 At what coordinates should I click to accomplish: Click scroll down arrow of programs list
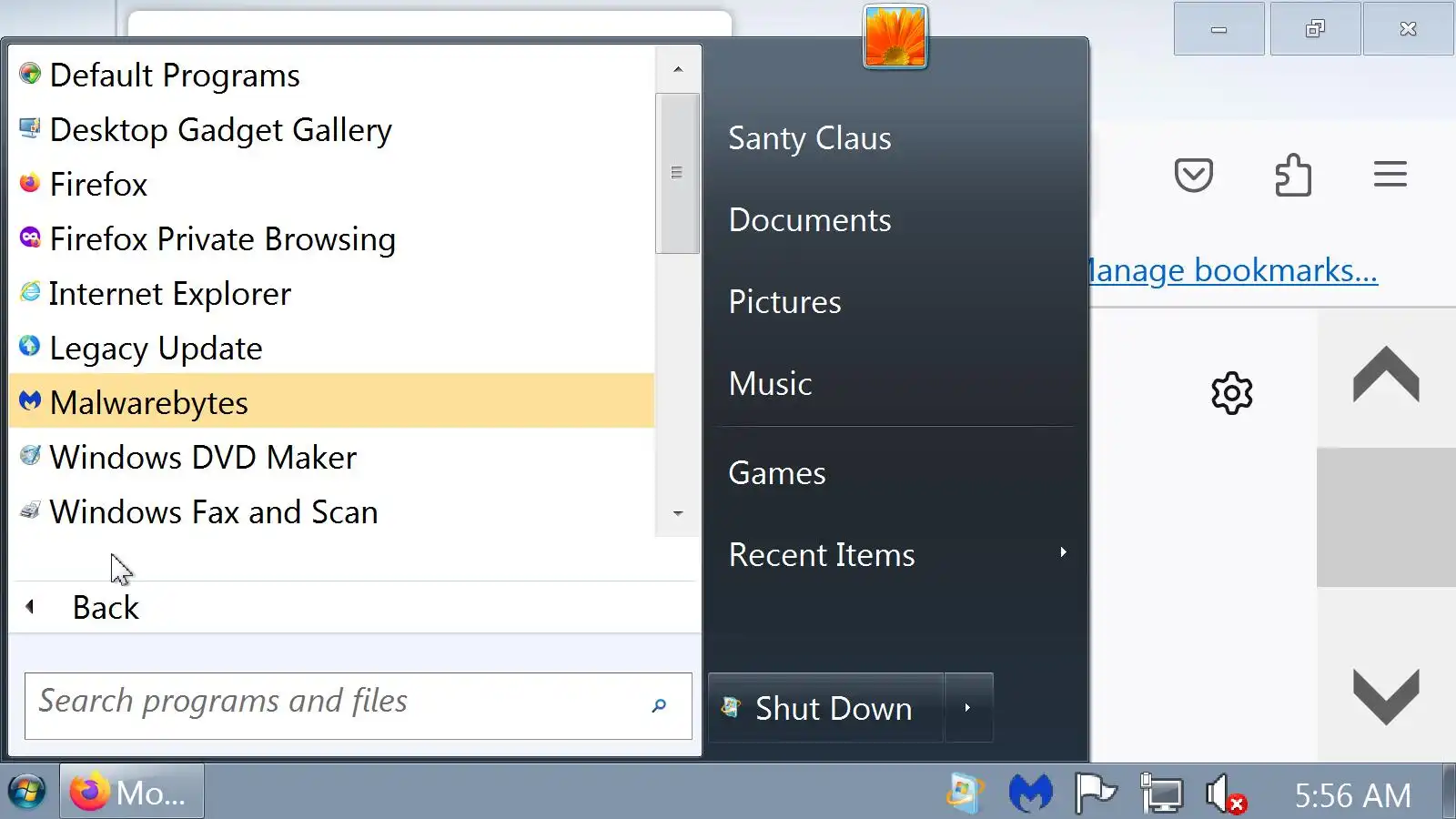tap(678, 513)
